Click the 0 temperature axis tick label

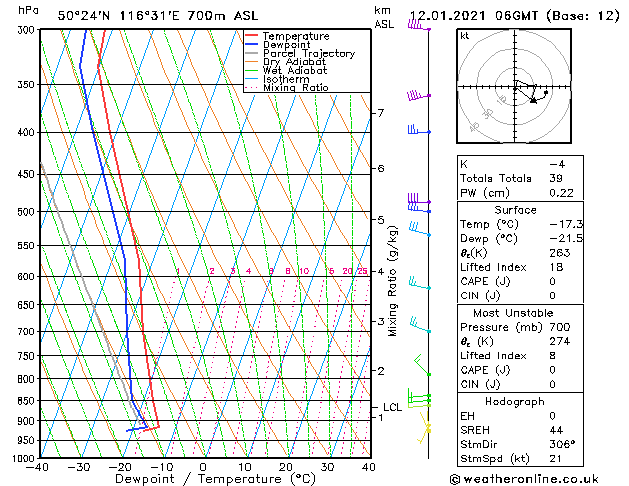click(203, 467)
